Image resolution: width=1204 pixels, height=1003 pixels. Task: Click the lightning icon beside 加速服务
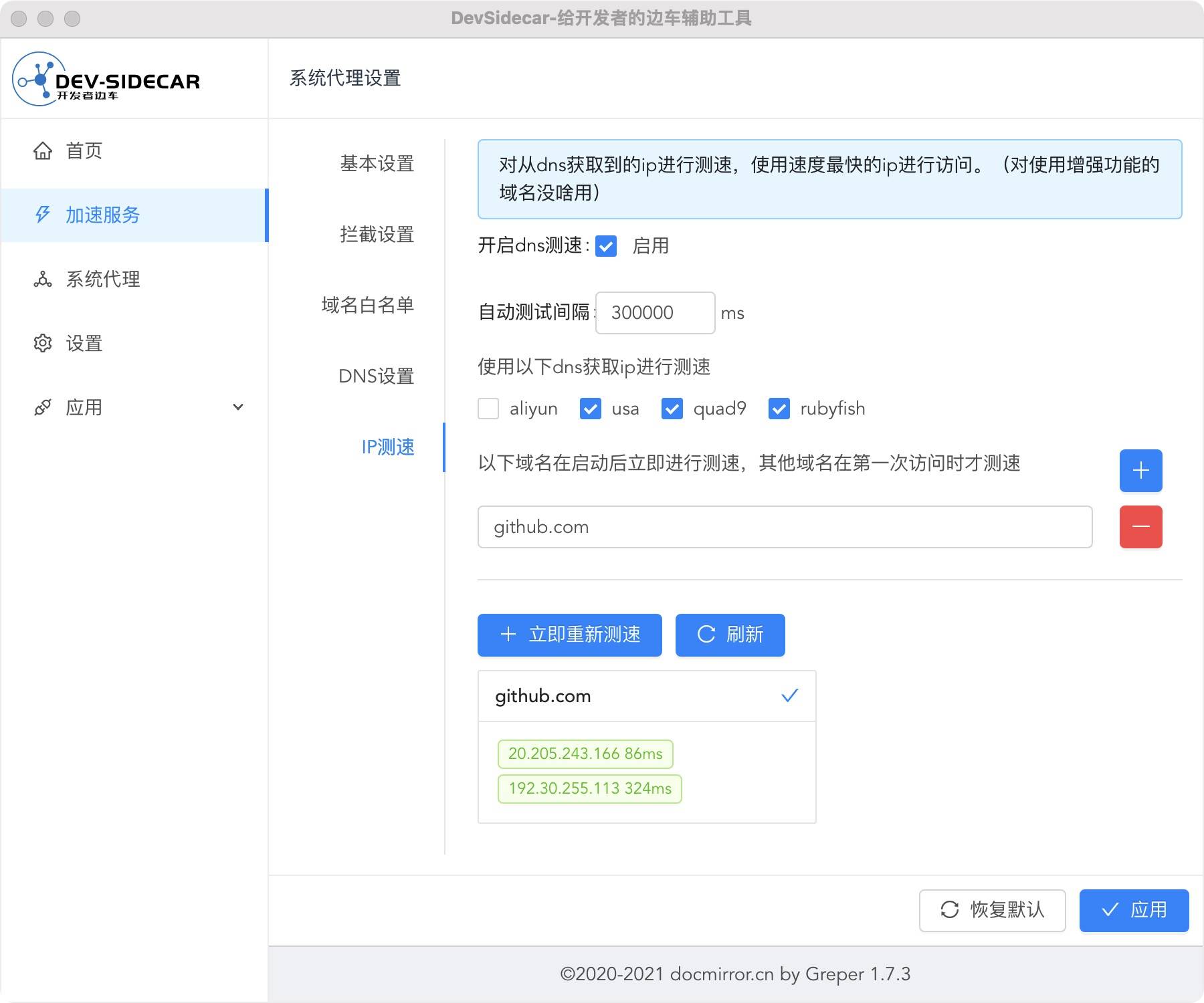[43, 215]
